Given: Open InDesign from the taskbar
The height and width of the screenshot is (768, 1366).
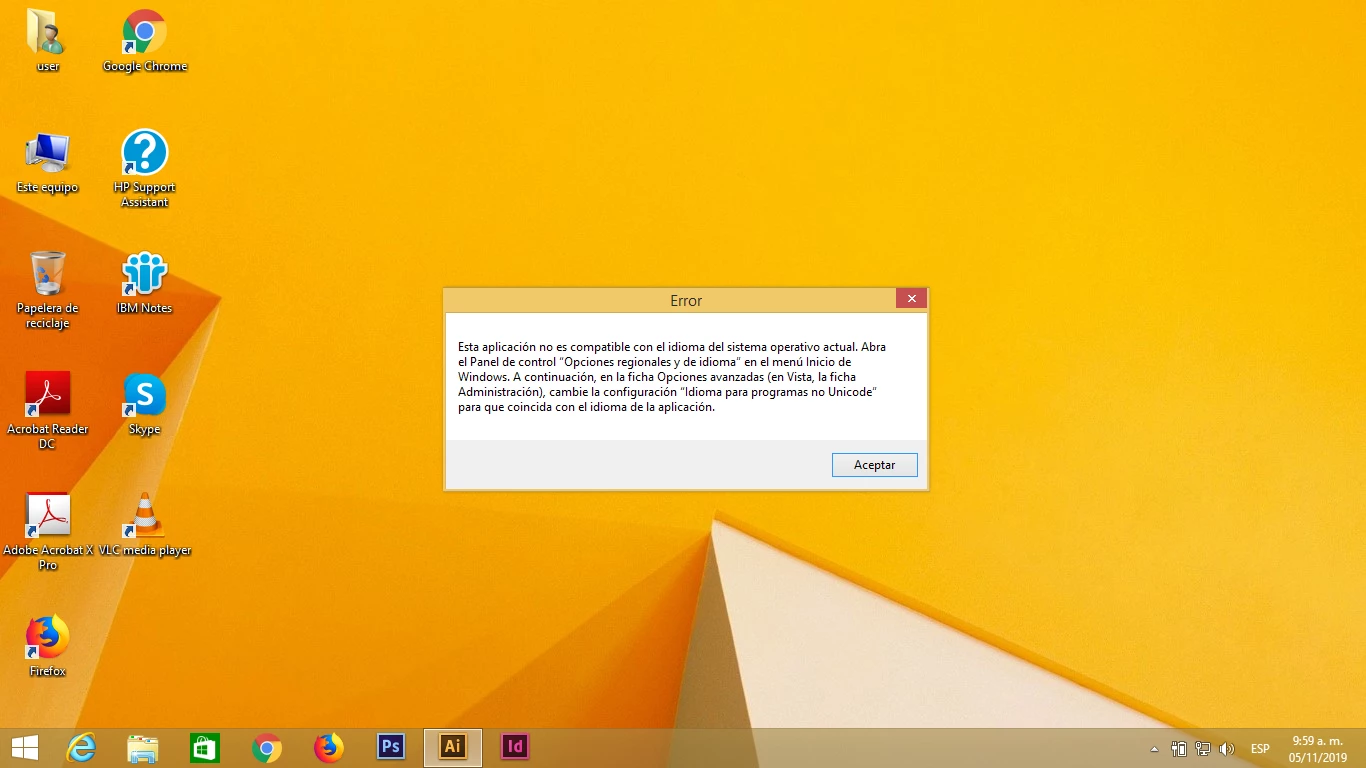Looking at the screenshot, I should [x=515, y=746].
